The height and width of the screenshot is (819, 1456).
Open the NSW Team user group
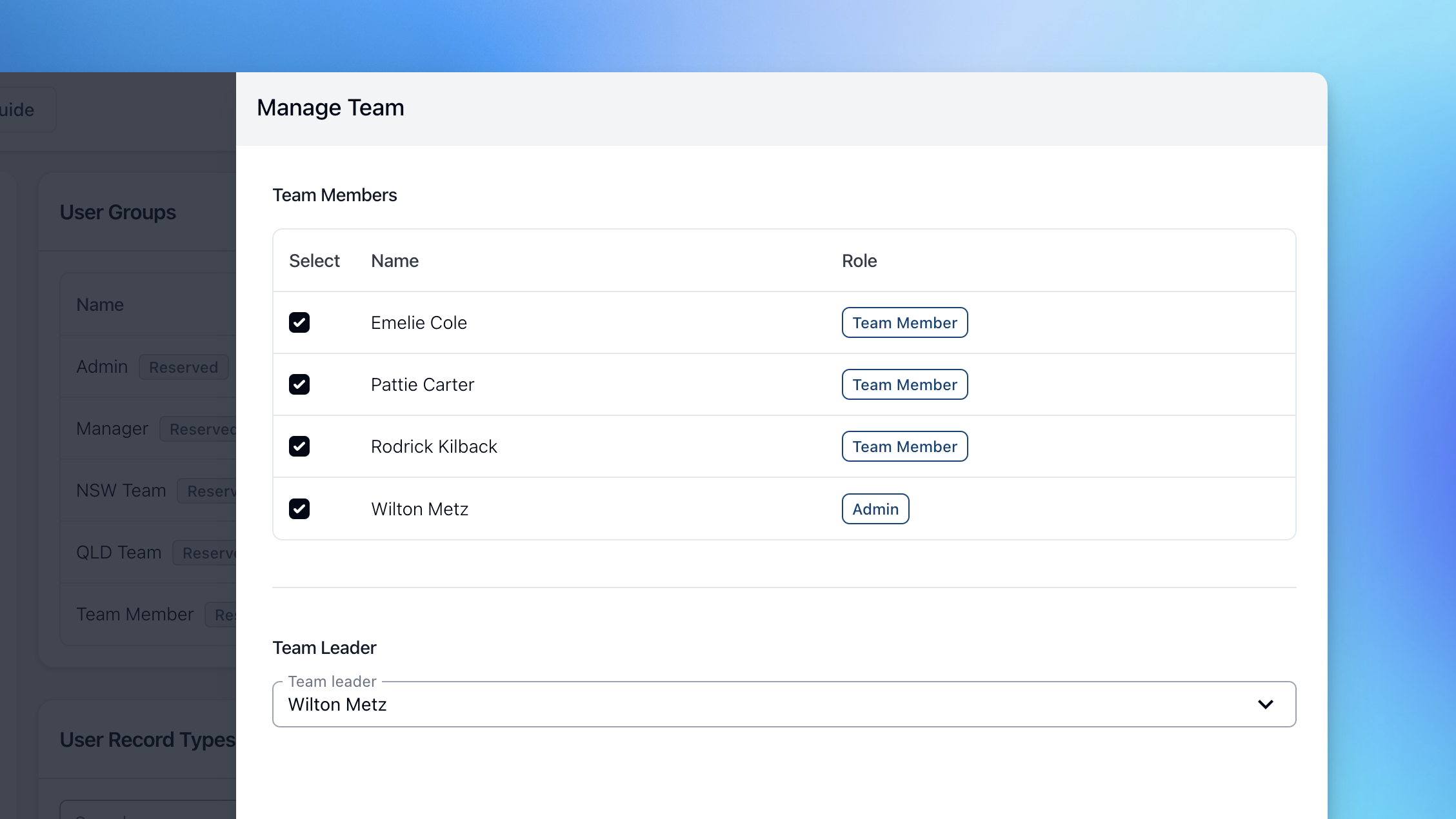pyautogui.click(x=121, y=490)
